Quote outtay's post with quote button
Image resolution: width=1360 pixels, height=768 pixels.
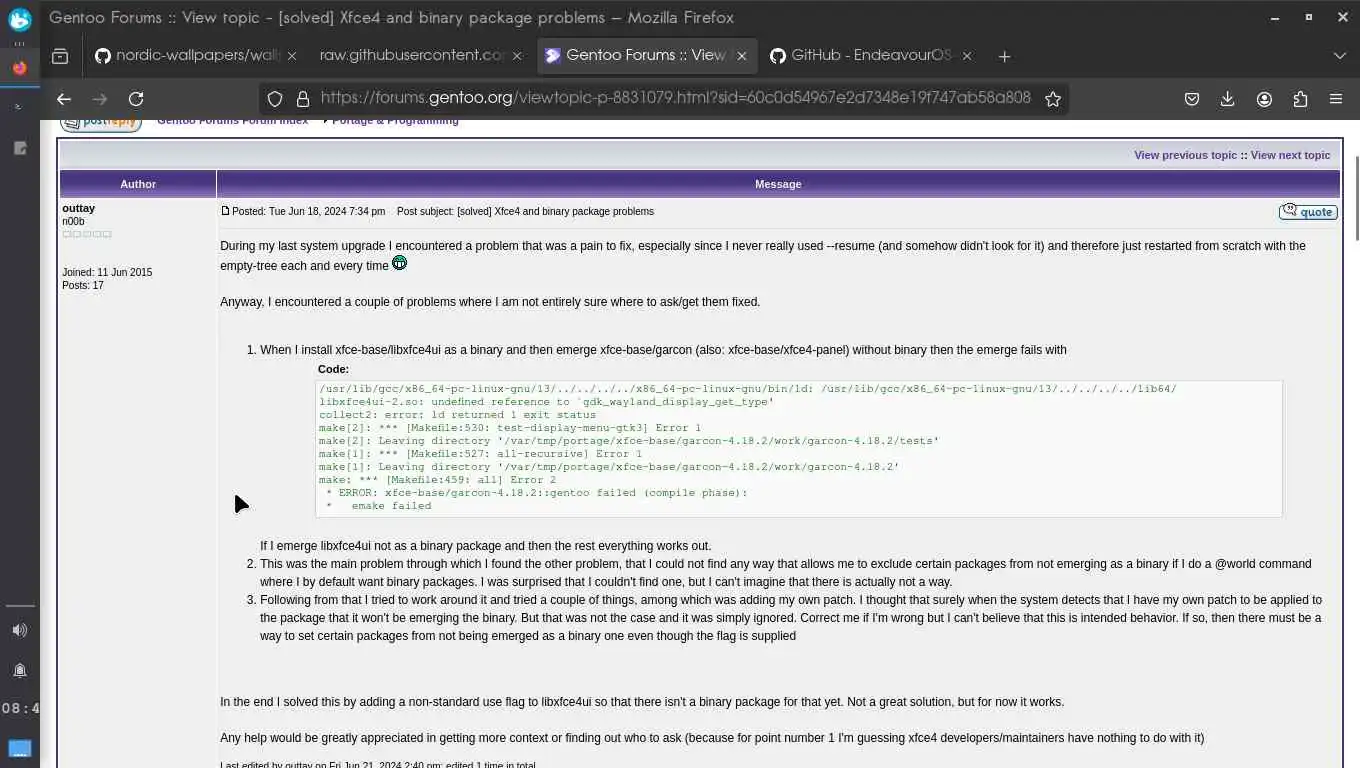(1308, 211)
